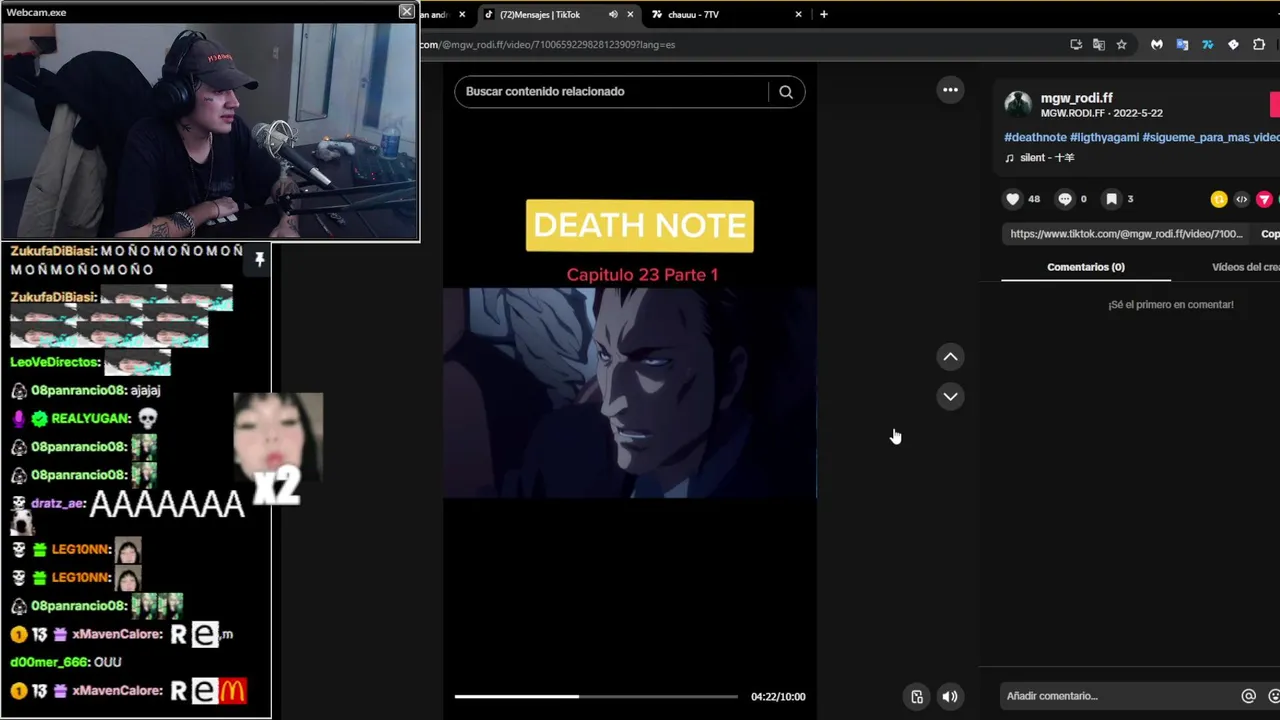Viewport: 1280px width, 720px height.
Task: Click the translate page icon in address bar
Action: pyautogui.click(x=1099, y=45)
